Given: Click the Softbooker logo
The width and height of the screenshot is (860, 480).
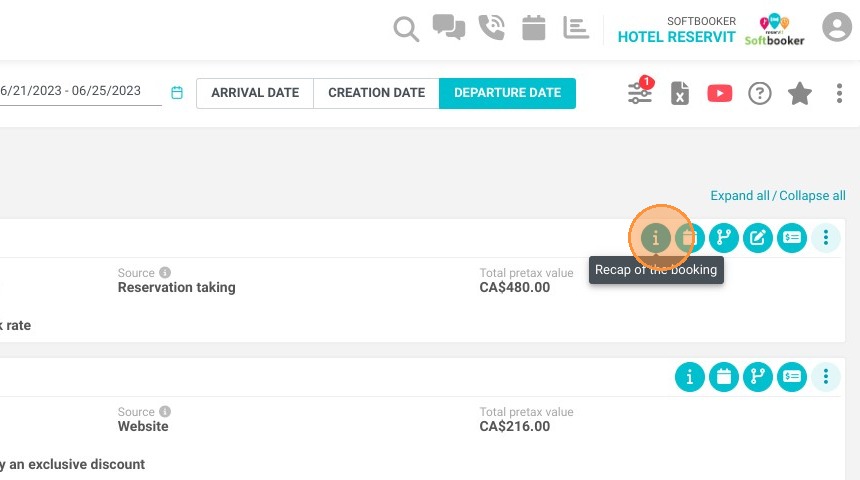Looking at the screenshot, I should (774, 30).
